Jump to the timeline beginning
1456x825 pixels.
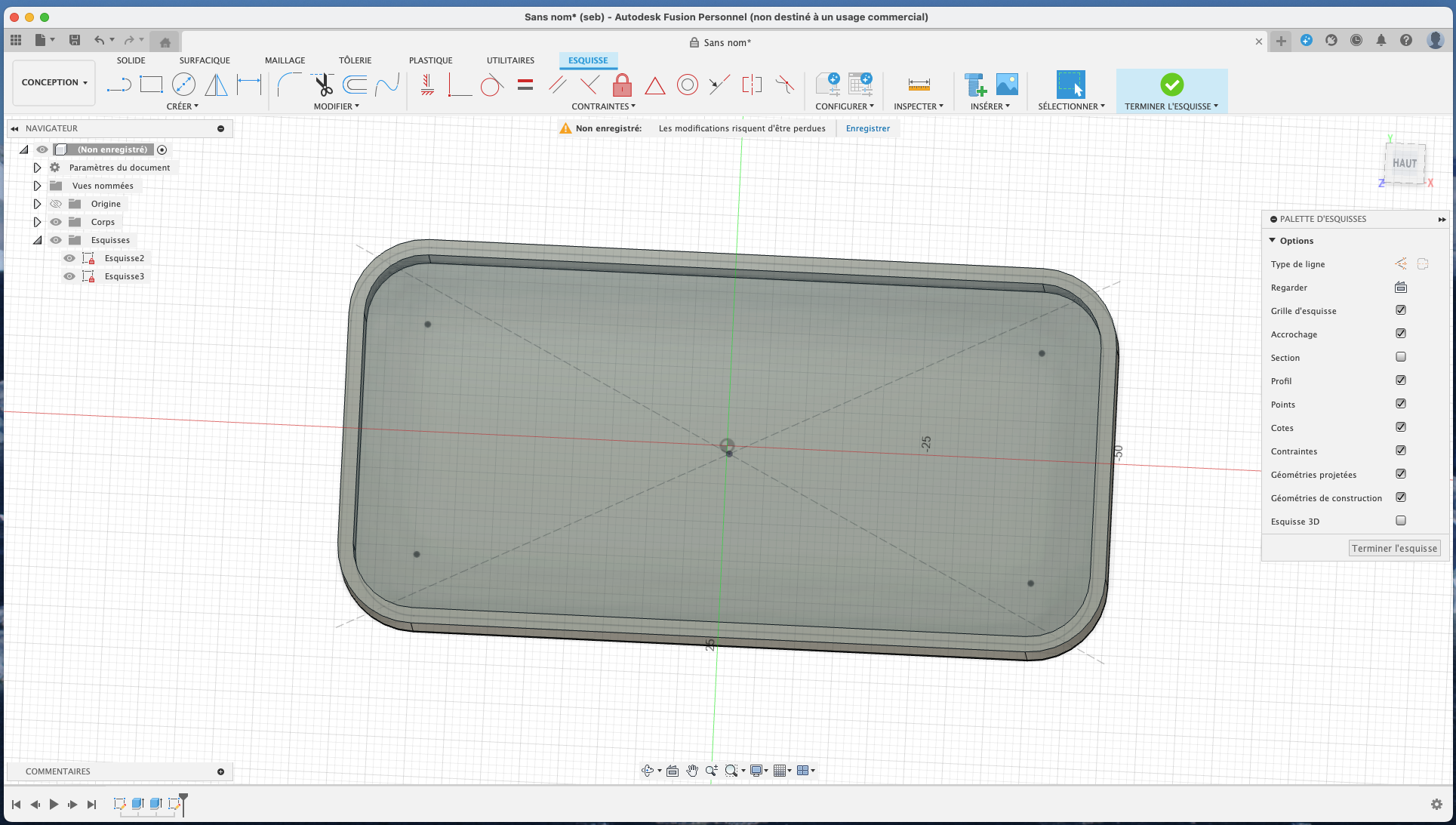[x=16, y=805]
